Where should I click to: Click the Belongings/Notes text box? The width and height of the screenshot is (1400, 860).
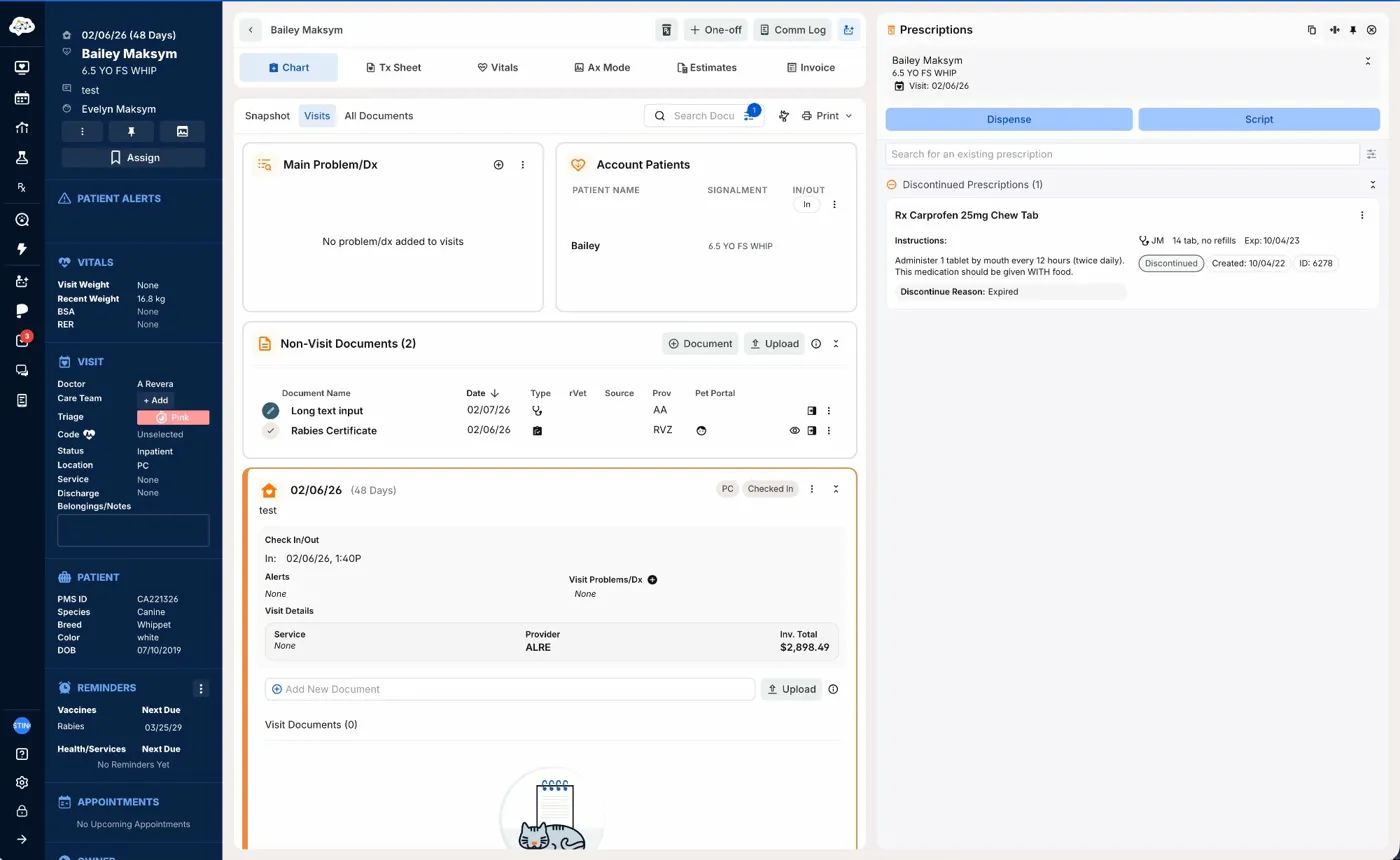[x=133, y=530]
